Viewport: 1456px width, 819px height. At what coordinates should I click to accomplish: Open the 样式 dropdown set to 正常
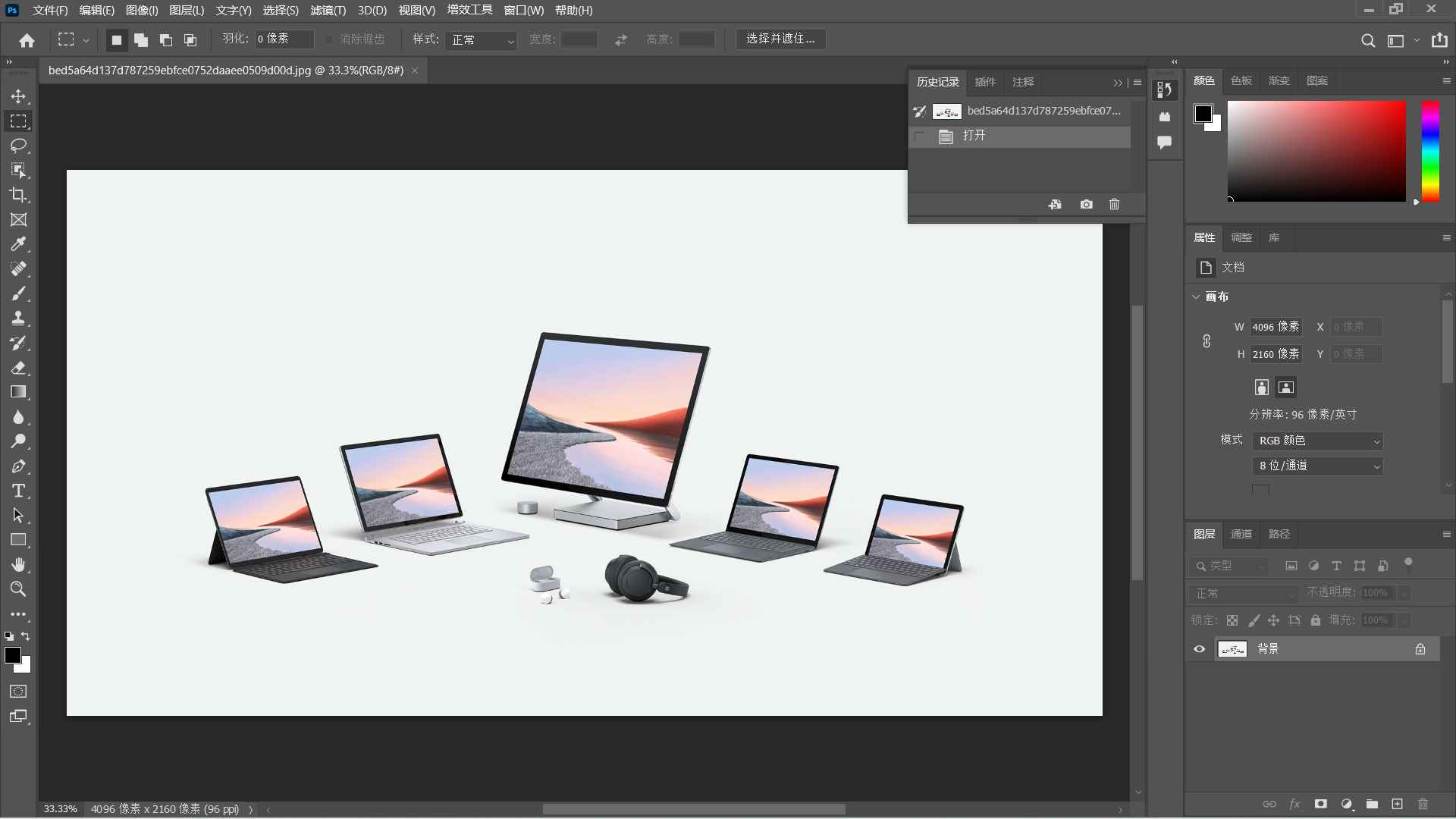click(x=482, y=40)
